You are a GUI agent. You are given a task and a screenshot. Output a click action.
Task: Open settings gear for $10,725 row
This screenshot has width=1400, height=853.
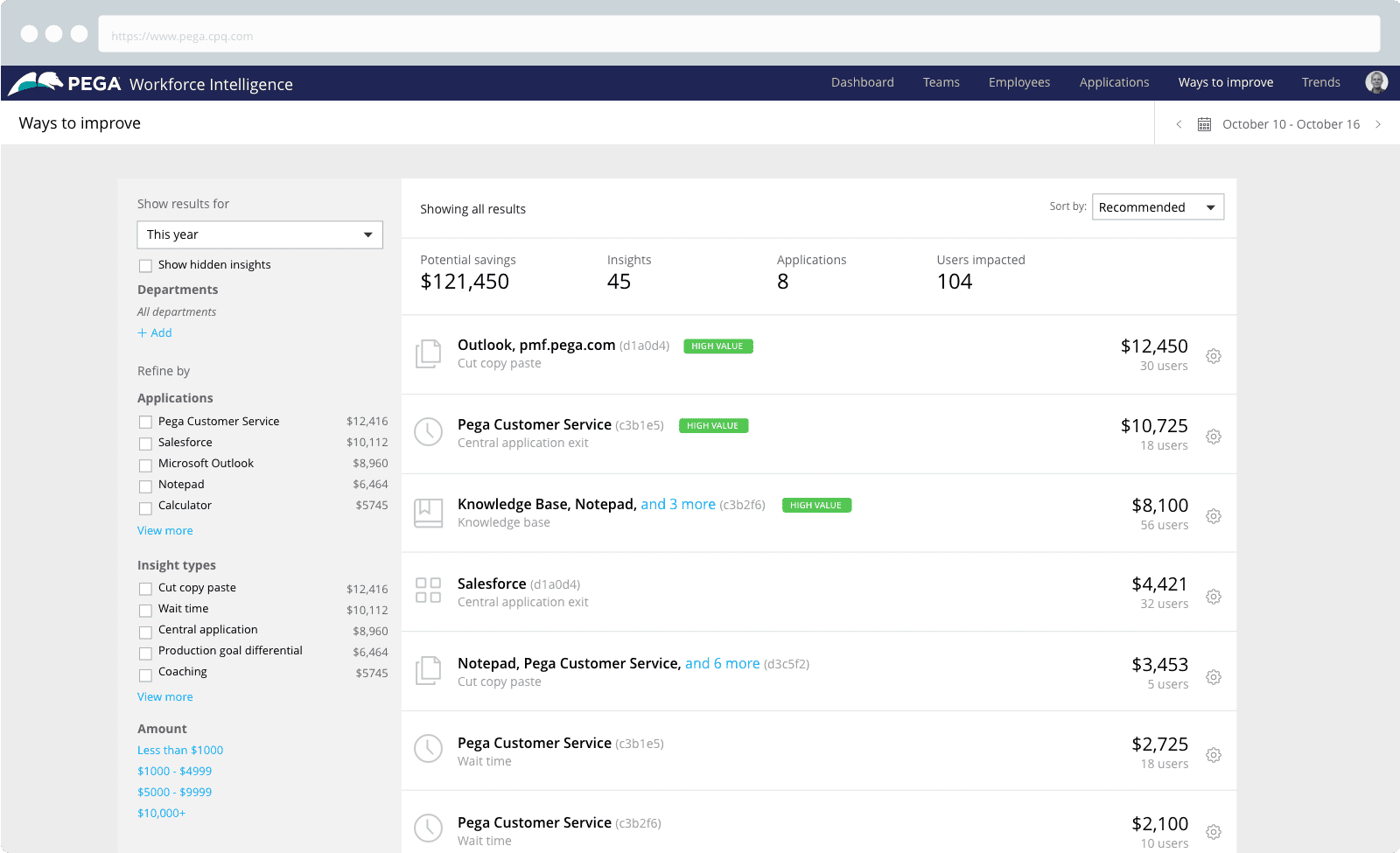[1214, 436]
